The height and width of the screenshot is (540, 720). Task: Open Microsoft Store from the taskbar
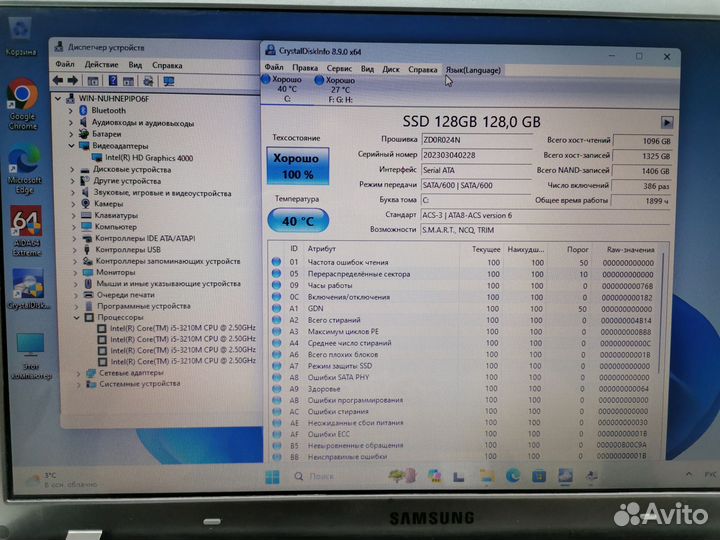[539, 476]
